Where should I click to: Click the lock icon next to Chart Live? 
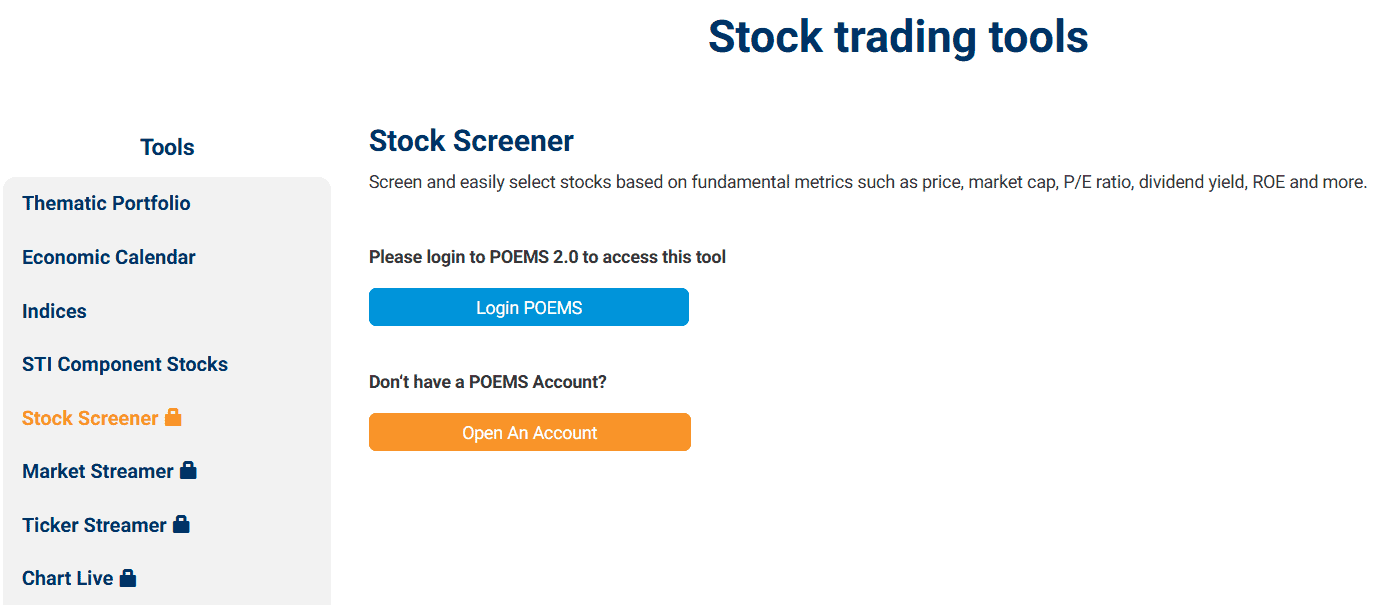(x=128, y=576)
